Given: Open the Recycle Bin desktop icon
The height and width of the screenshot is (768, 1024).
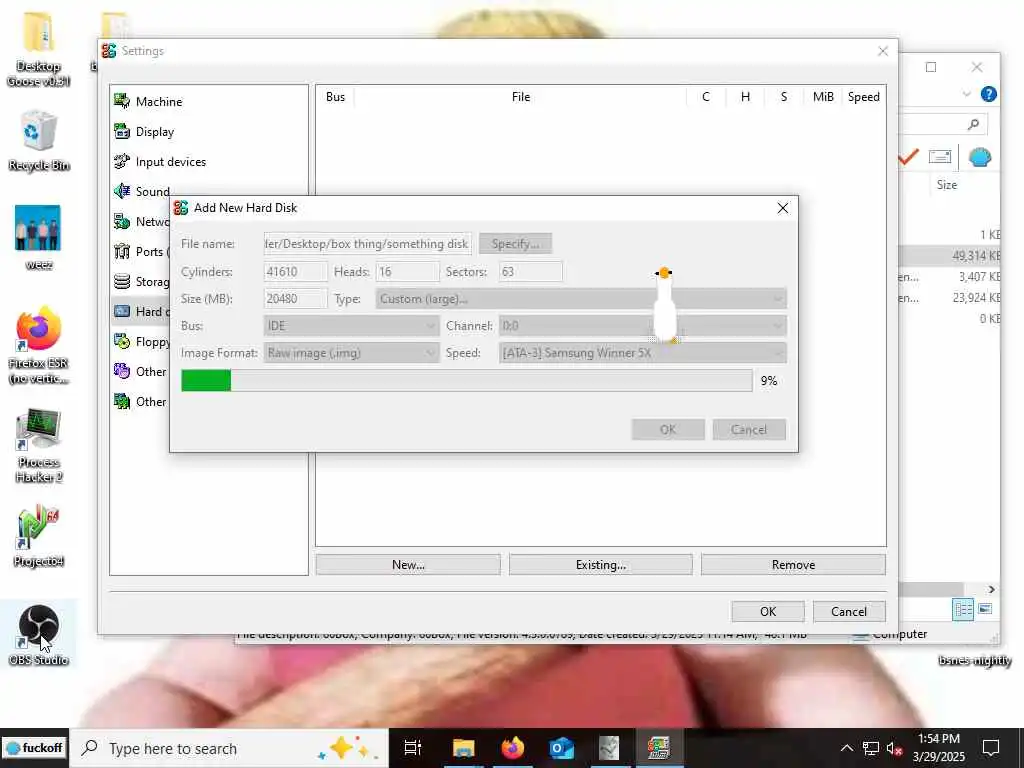Looking at the screenshot, I should click(x=38, y=140).
